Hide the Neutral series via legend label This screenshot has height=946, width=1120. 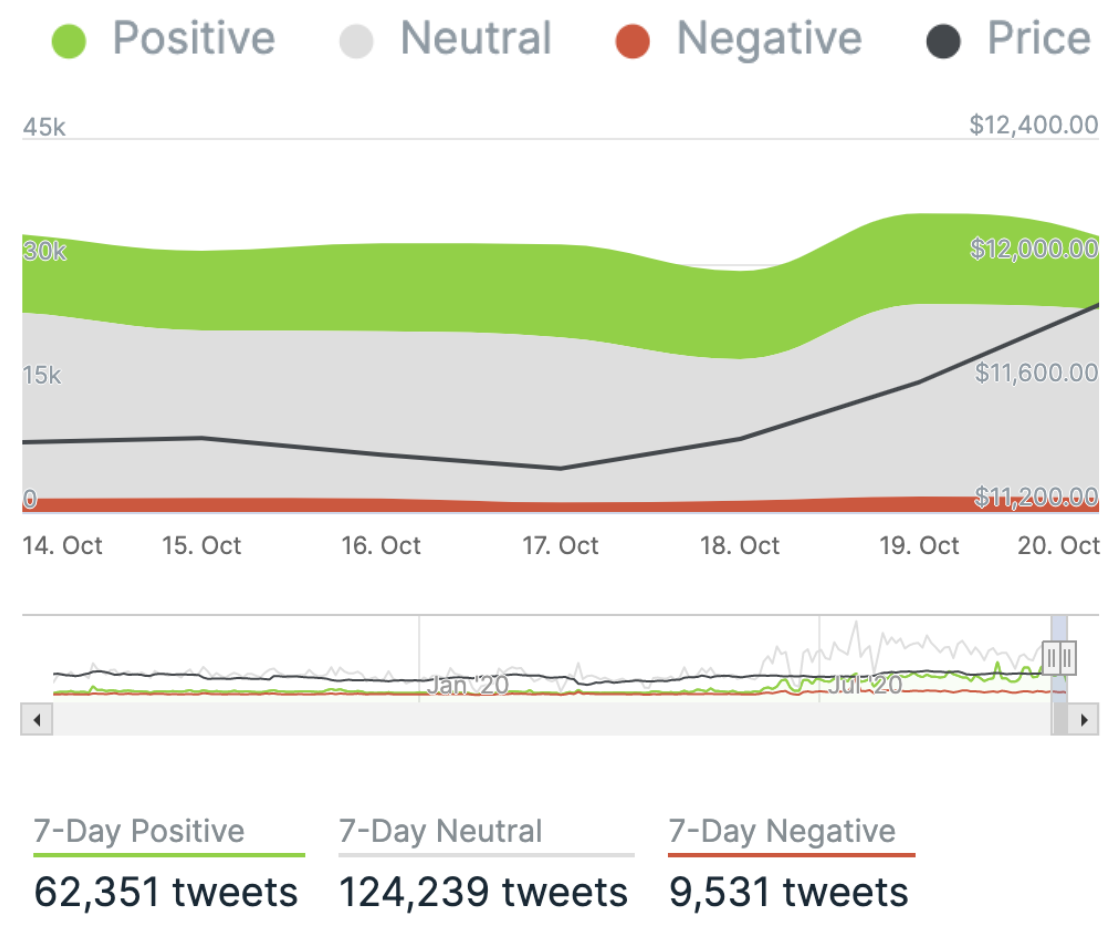476,39
